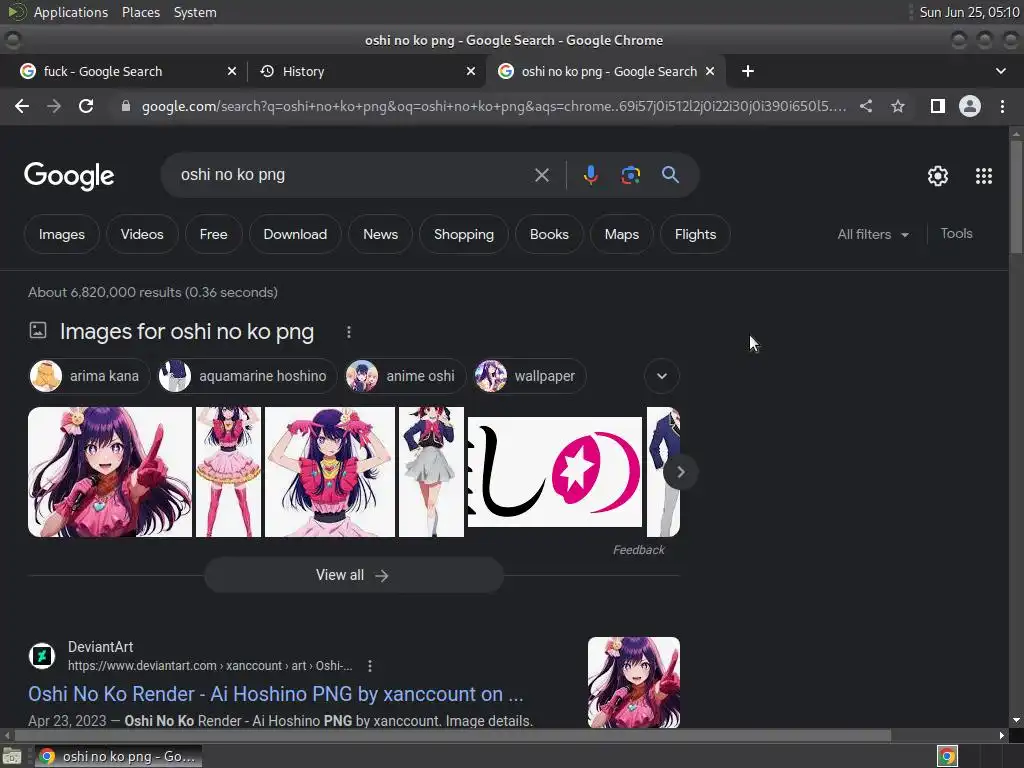Open Oshi No Ko Render DeviantArt link
The width and height of the screenshot is (1024, 768).
(x=276, y=694)
